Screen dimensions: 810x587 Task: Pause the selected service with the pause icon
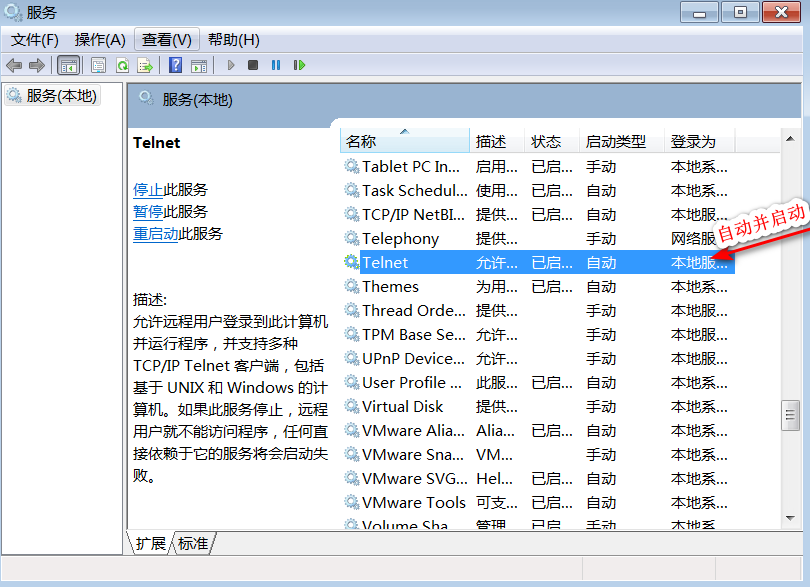click(x=275, y=64)
